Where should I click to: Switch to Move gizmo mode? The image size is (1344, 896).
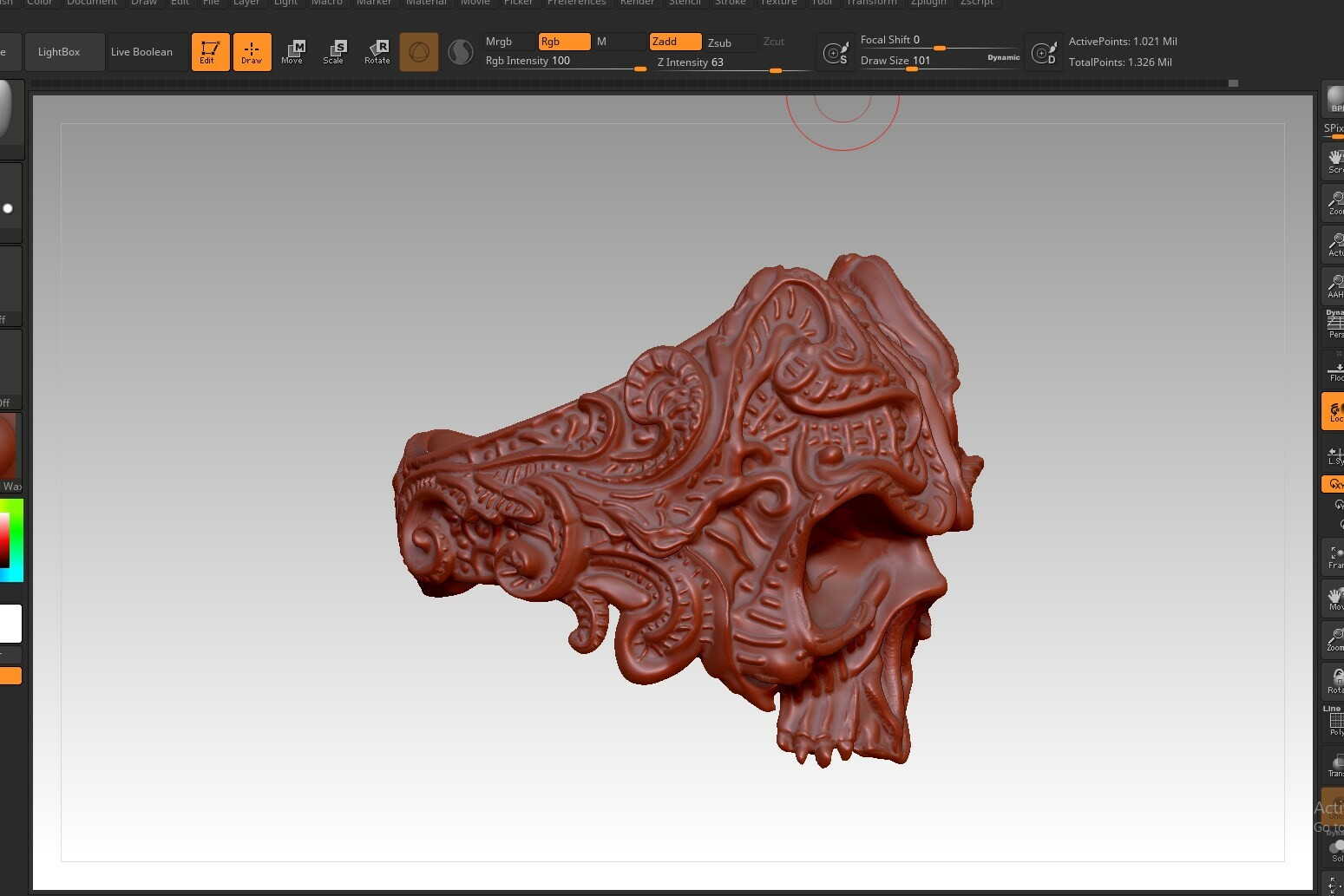292,52
